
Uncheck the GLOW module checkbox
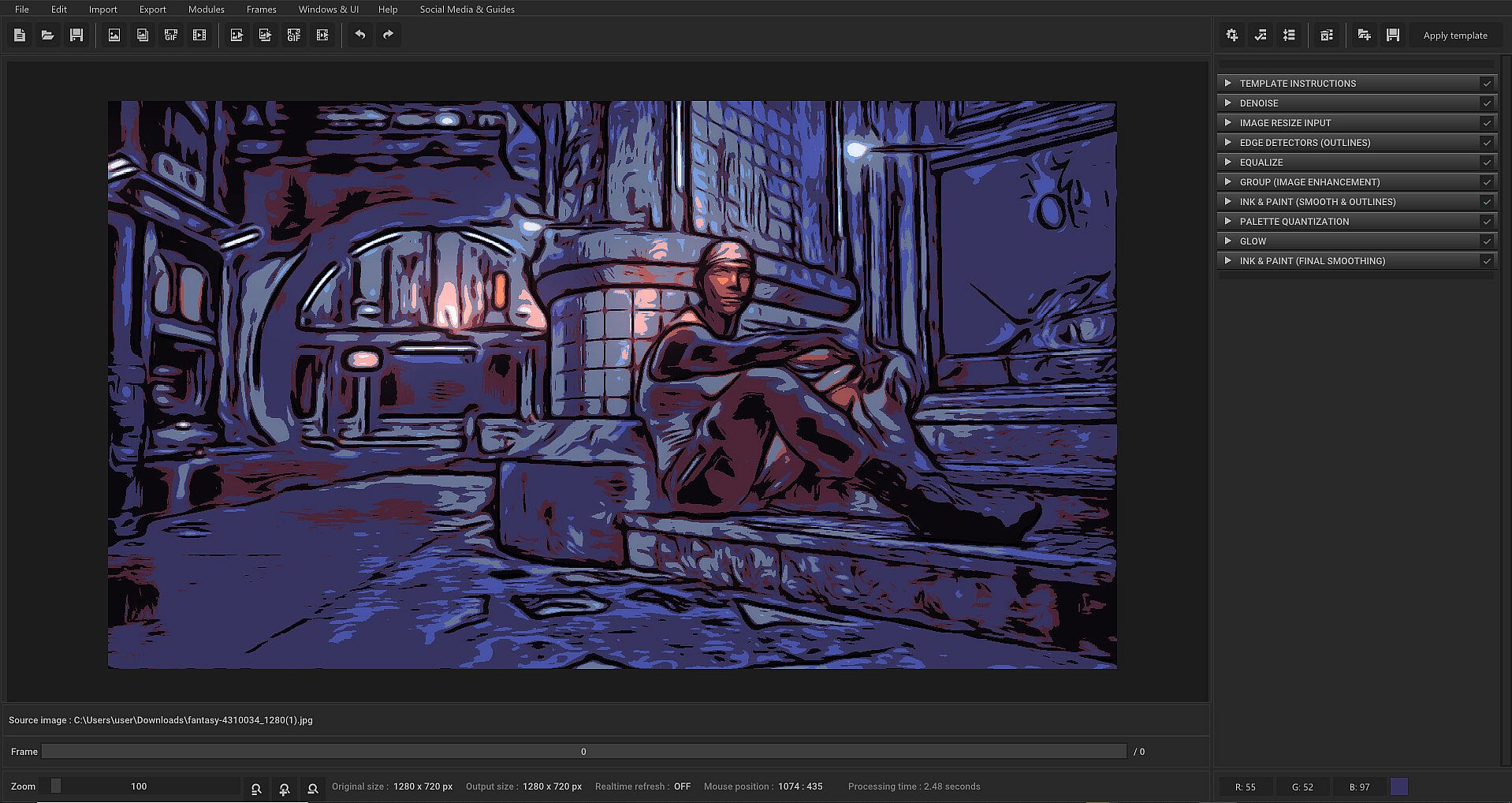1487,241
